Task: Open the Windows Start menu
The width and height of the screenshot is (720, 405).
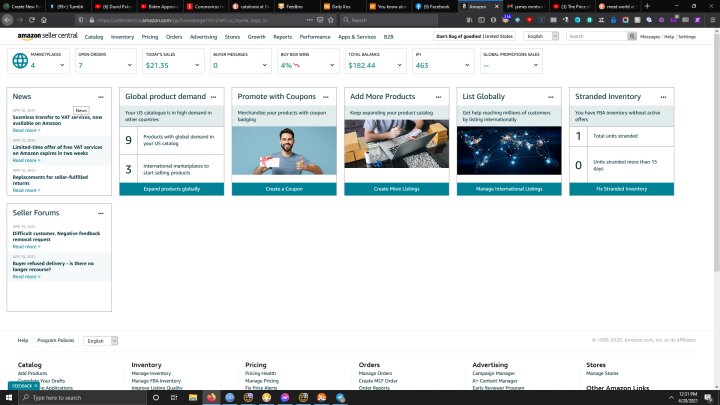Action: tap(9, 397)
